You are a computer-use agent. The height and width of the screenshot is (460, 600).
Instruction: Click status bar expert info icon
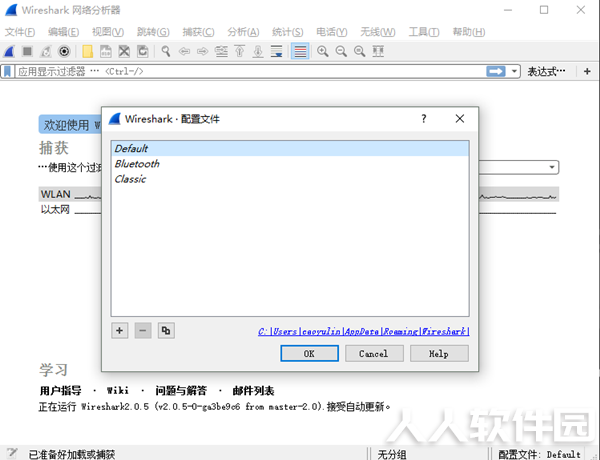(12, 453)
